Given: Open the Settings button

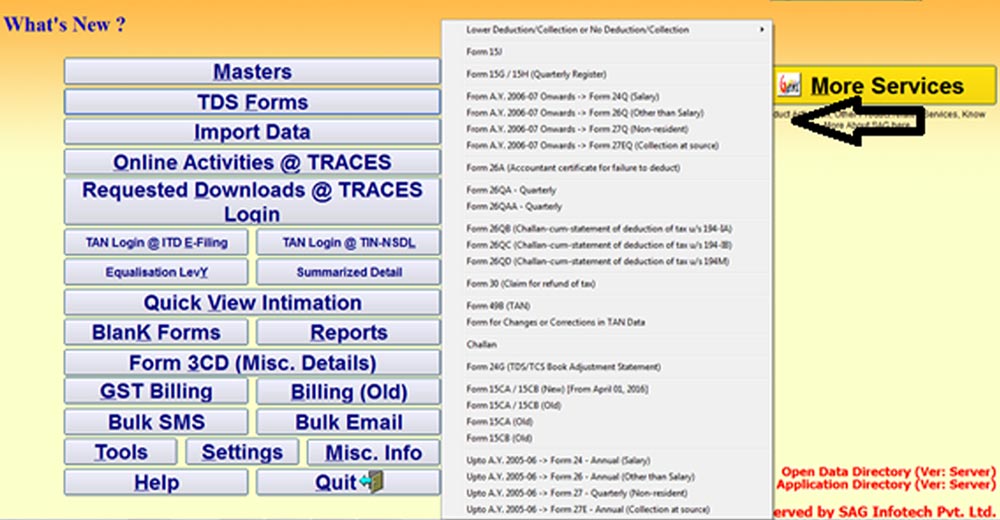Looking at the screenshot, I should [x=242, y=452].
